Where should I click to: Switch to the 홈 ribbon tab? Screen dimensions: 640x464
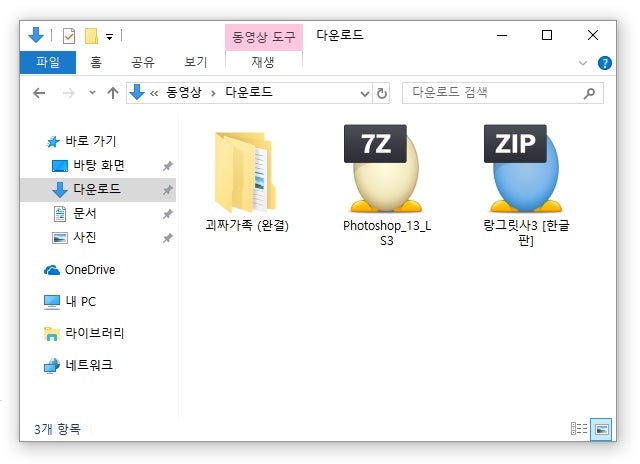tap(96, 62)
